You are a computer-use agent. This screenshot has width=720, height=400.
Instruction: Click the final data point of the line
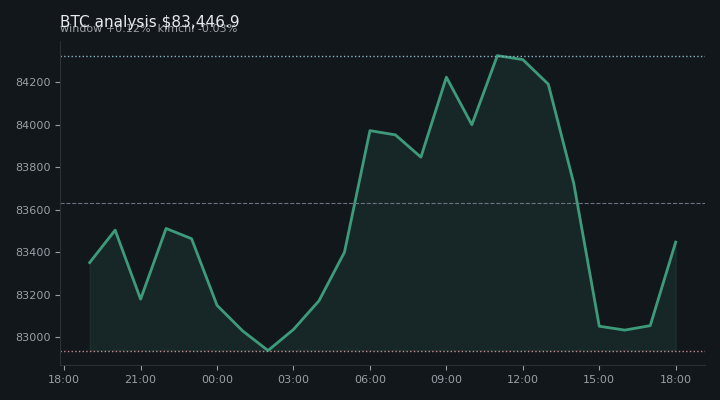pyautogui.click(x=676, y=242)
